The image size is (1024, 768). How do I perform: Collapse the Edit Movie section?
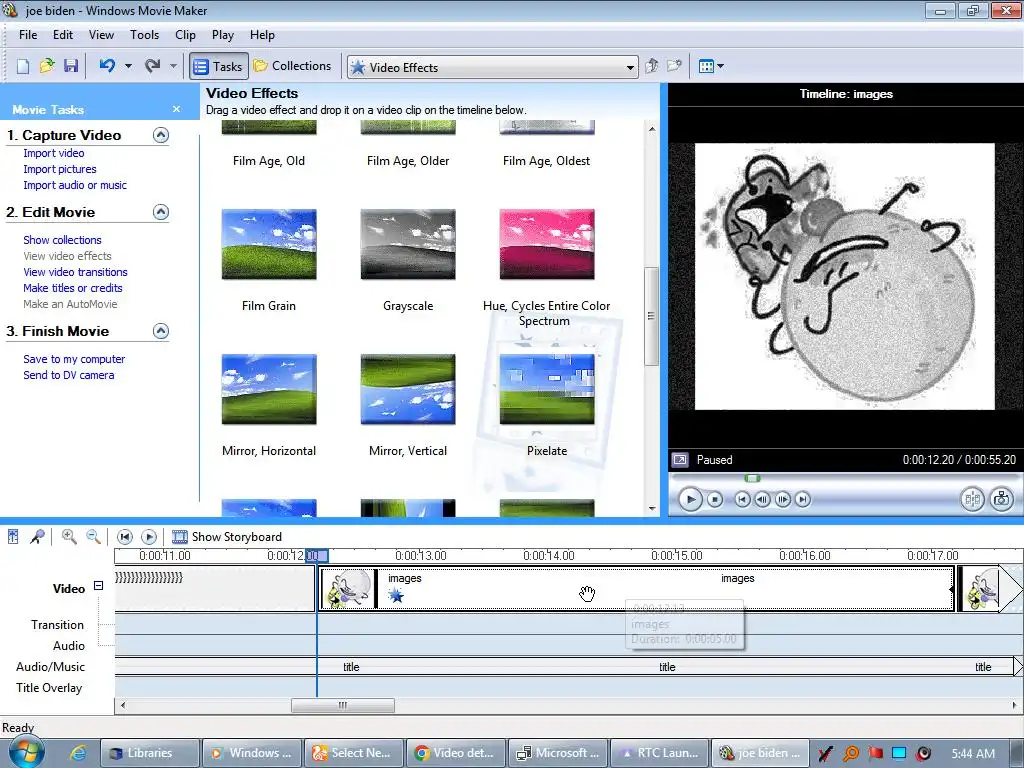pos(161,212)
